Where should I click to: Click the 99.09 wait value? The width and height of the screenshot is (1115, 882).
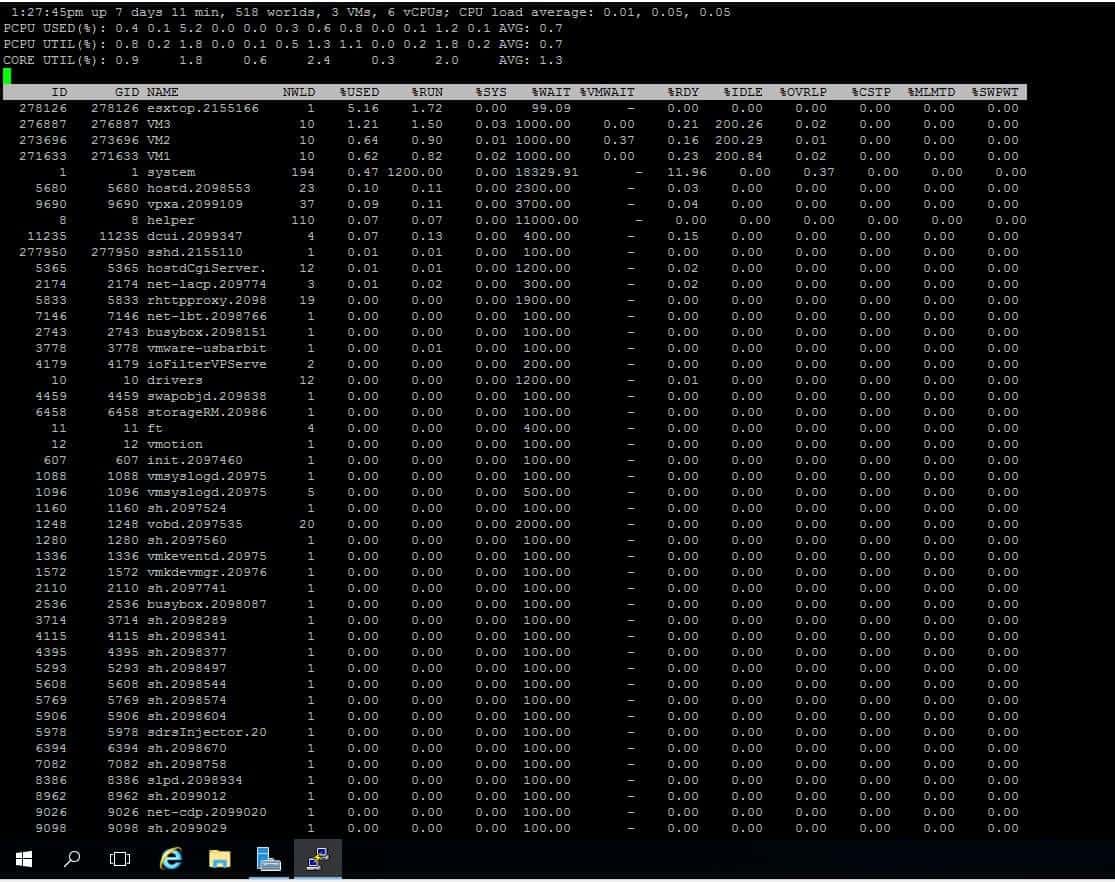tap(551, 108)
